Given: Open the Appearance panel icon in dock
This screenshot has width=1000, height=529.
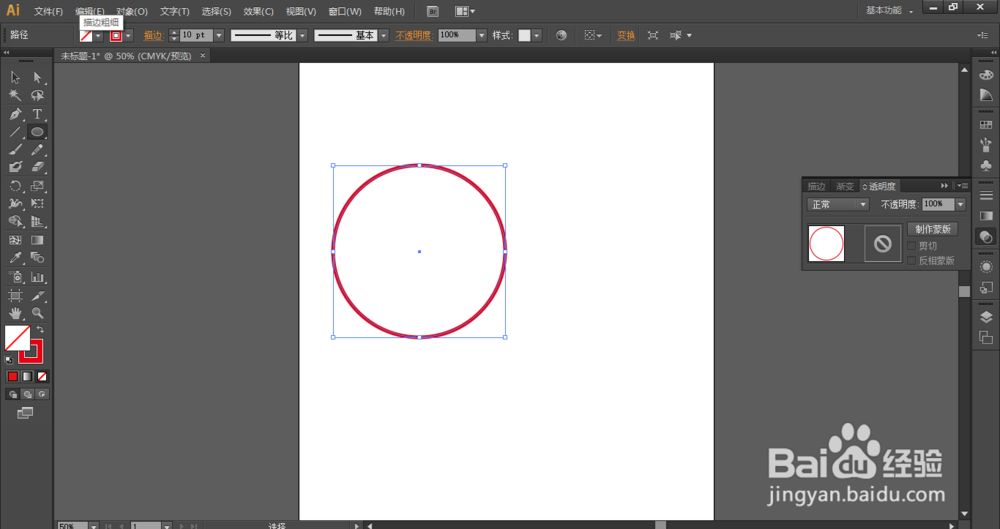Looking at the screenshot, I should pos(986,267).
